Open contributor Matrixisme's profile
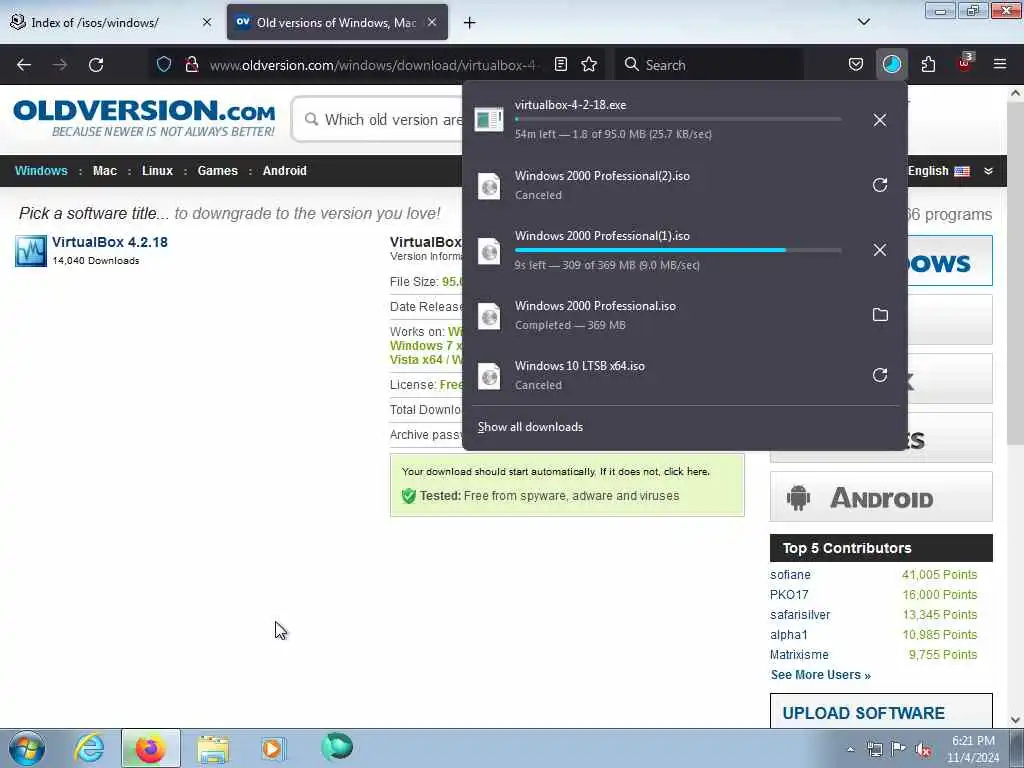 click(x=799, y=654)
